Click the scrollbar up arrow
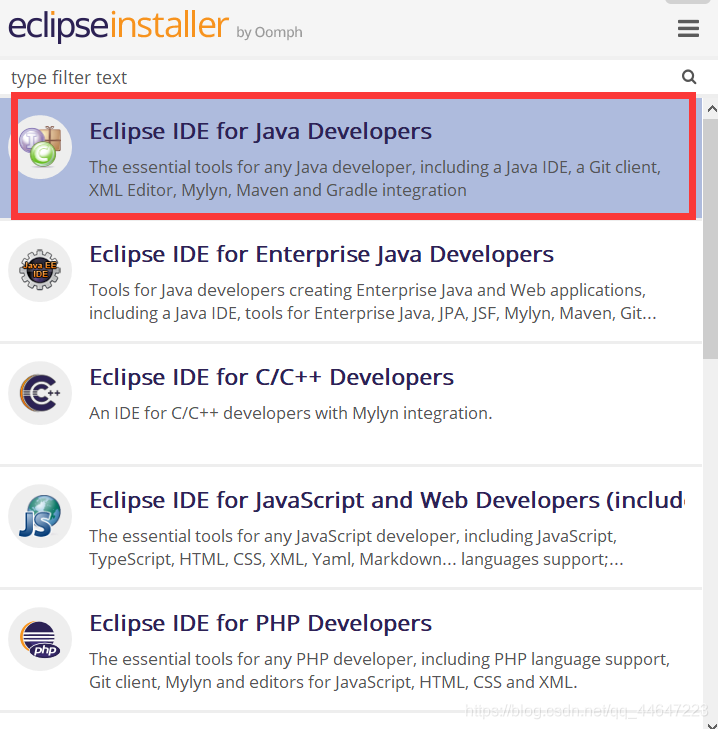Viewport: 718px width, 729px height. [x=711, y=109]
